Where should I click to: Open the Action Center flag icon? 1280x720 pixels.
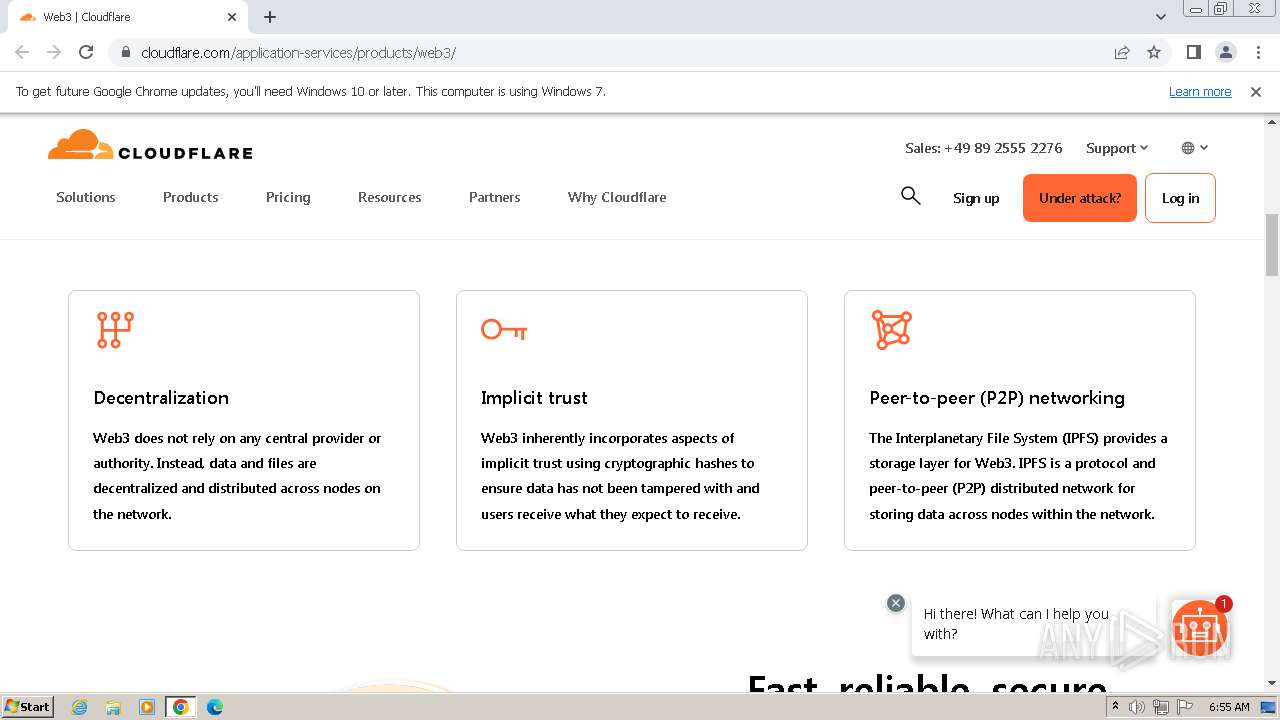[1184, 707]
